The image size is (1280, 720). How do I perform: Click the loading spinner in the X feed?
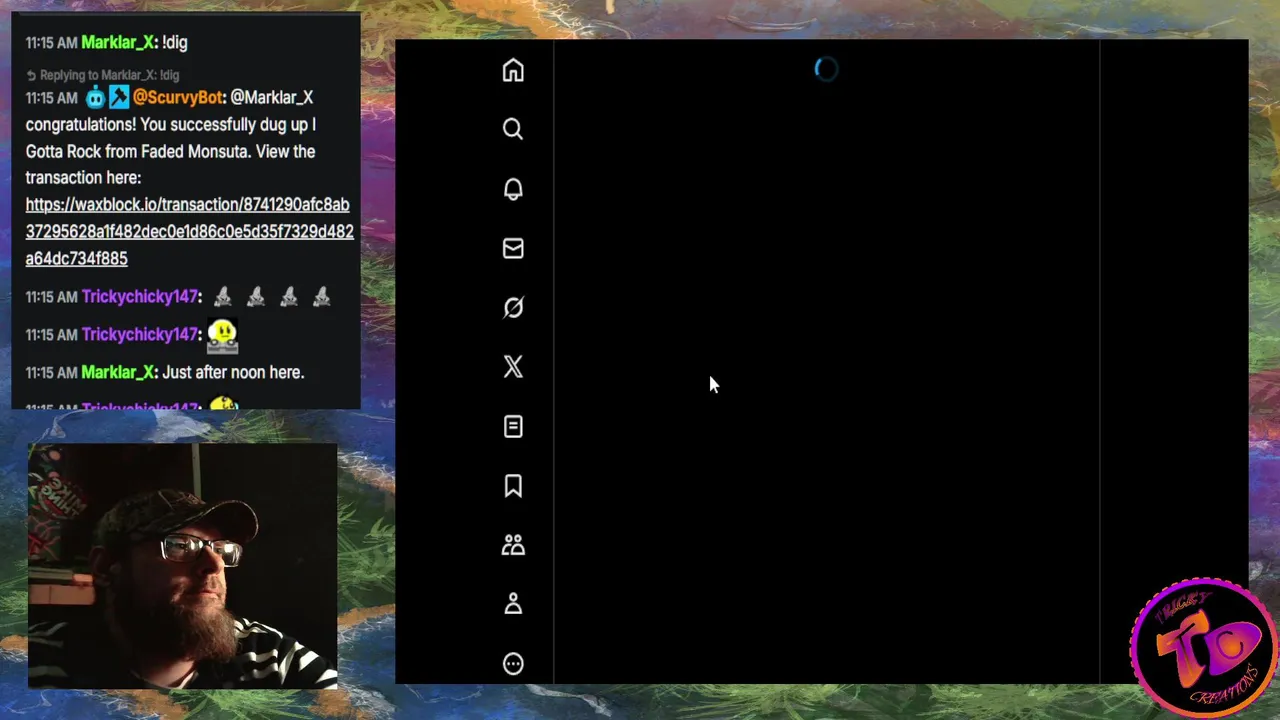point(826,69)
